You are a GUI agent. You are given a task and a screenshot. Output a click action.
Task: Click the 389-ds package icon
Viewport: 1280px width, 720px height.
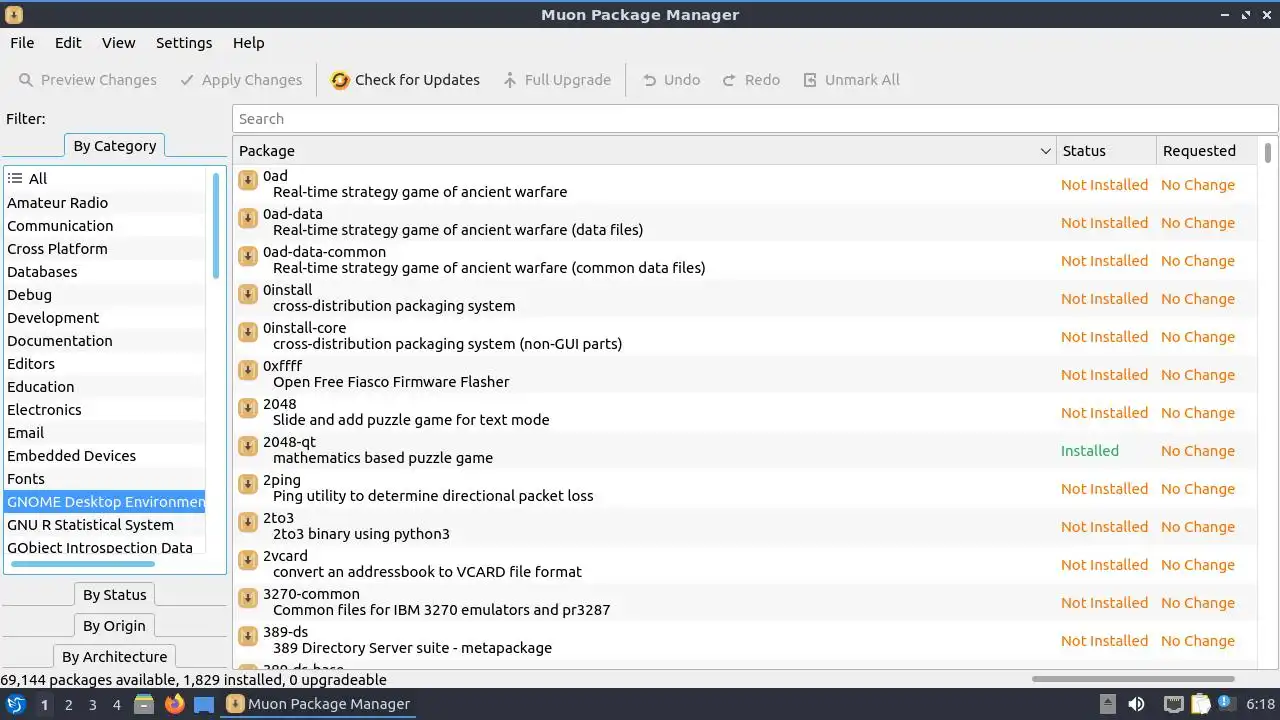coord(248,636)
